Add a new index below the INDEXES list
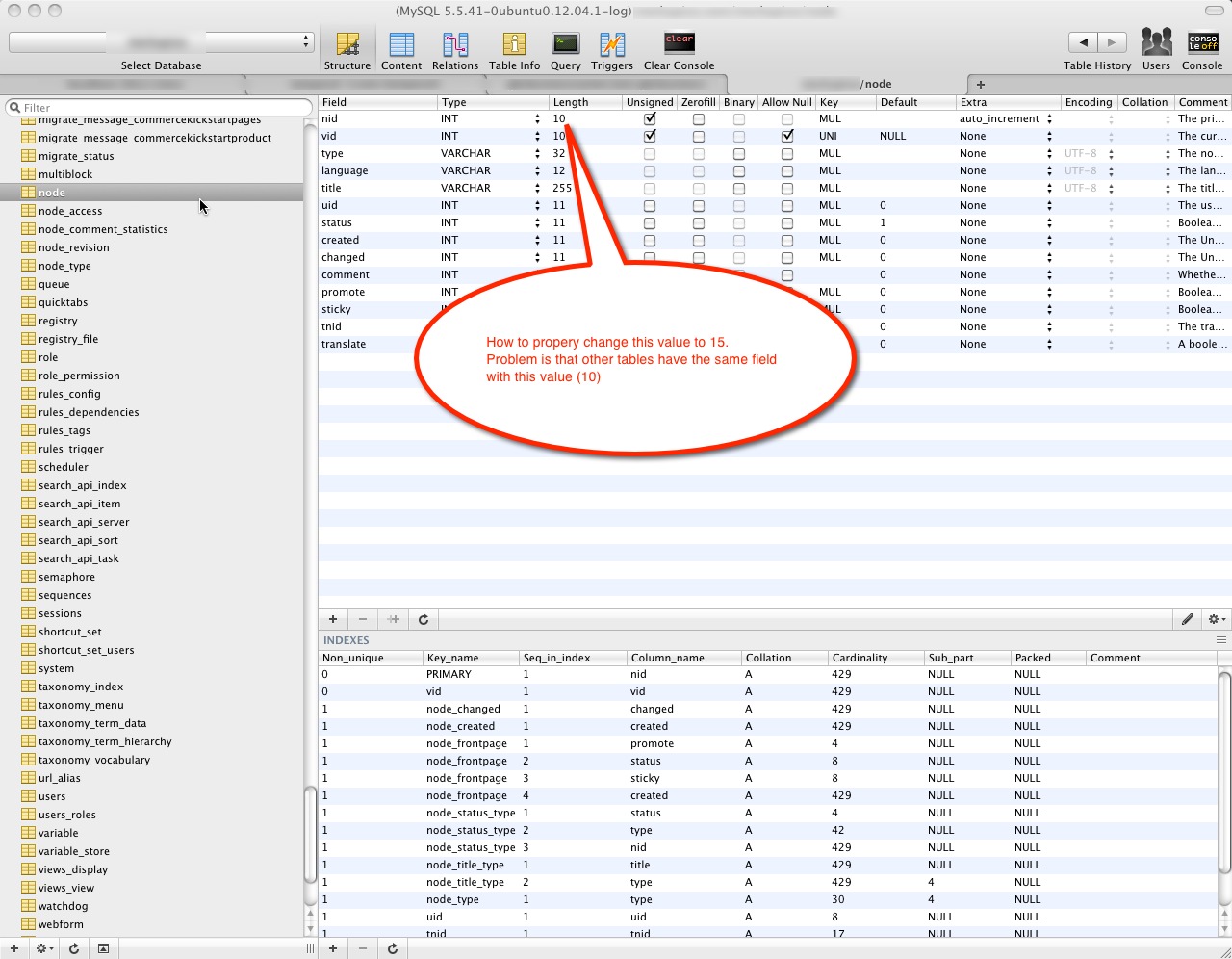This screenshot has height=959, width=1232. (x=333, y=948)
